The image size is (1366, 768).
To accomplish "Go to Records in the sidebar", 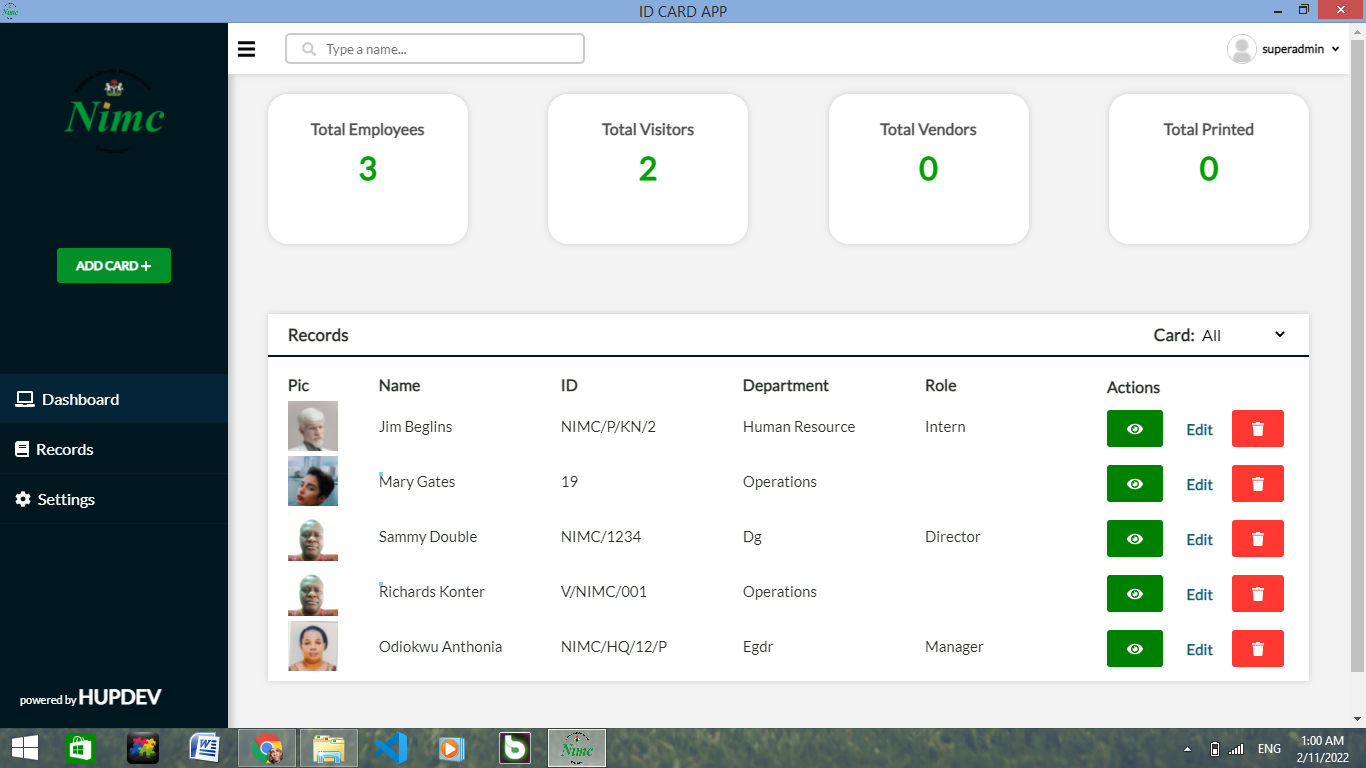I will (x=114, y=449).
